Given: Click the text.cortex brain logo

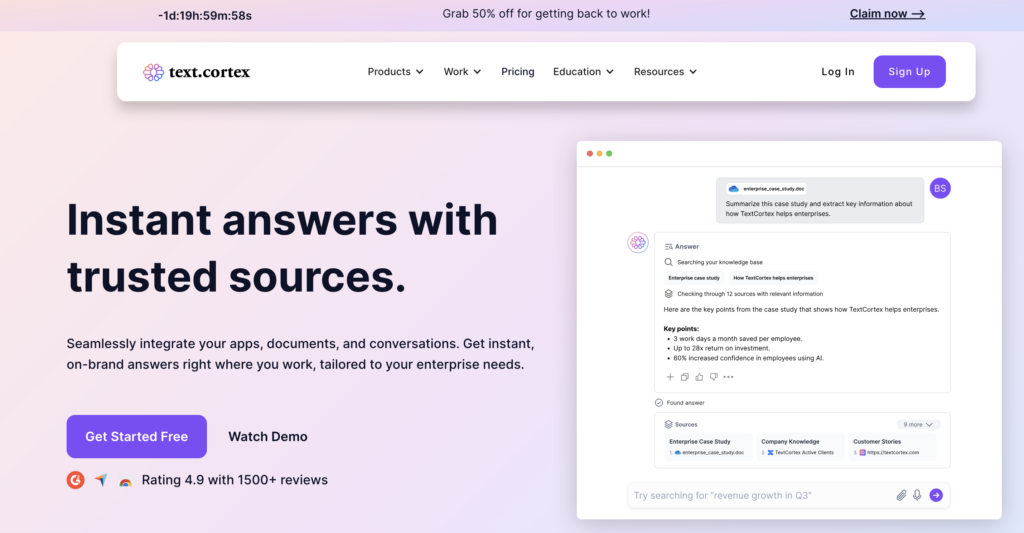Looking at the screenshot, I should [x=153, y=72].
